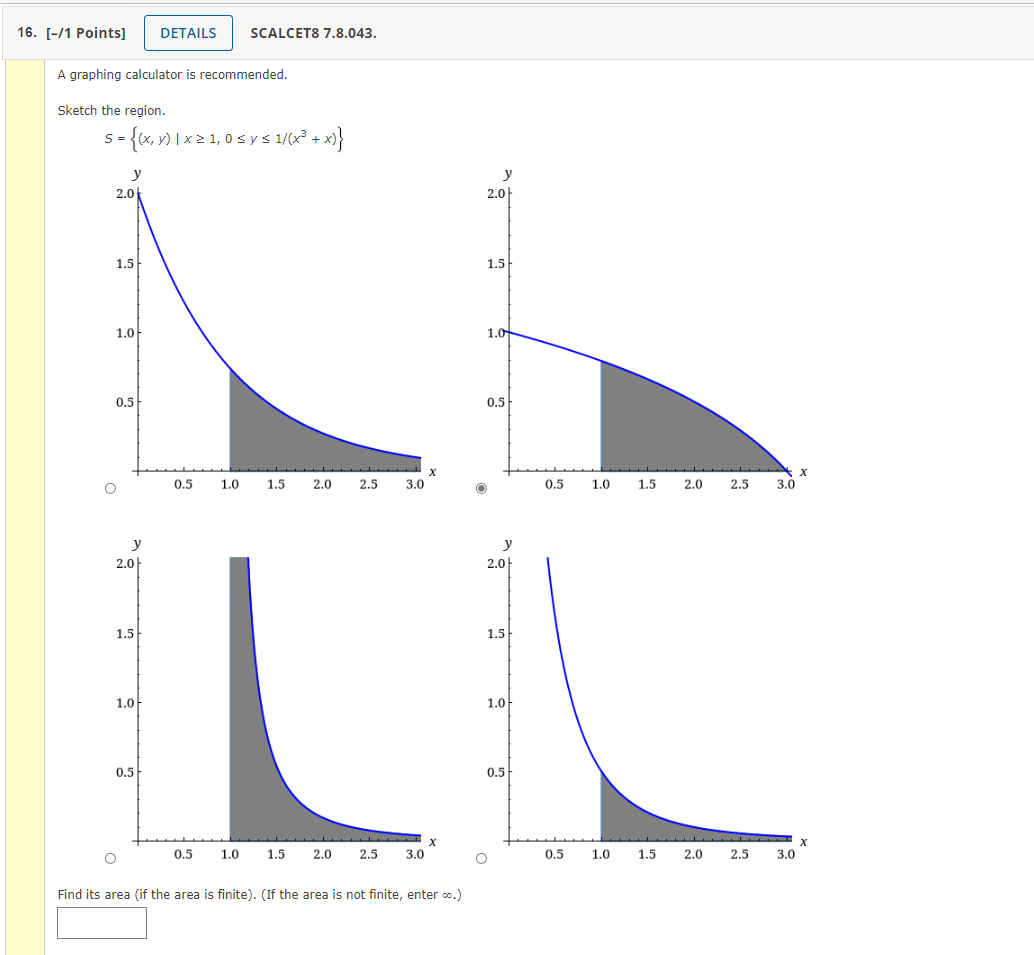The image size is (1034, 955).
Task: Click the currently selected answer choice
Action: pyautogui.click(x=481, y=488)
